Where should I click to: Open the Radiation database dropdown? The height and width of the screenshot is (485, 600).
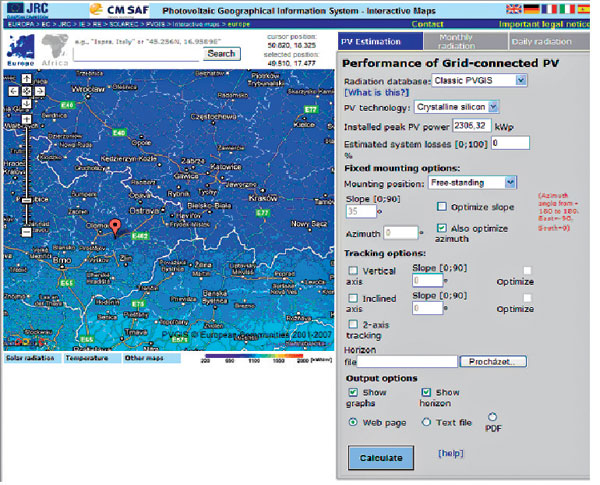coord(479,80)
